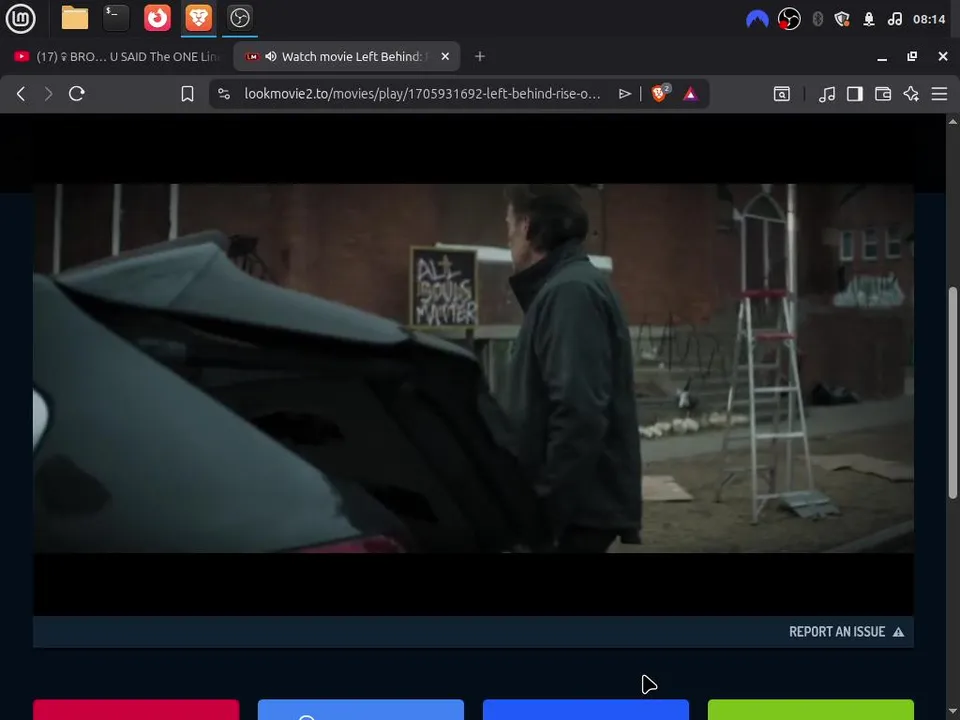This screenshot has width=960, height=720.
Task: Open the terminal from the panel
Action: pyautogui.click(x=116, y=18)
